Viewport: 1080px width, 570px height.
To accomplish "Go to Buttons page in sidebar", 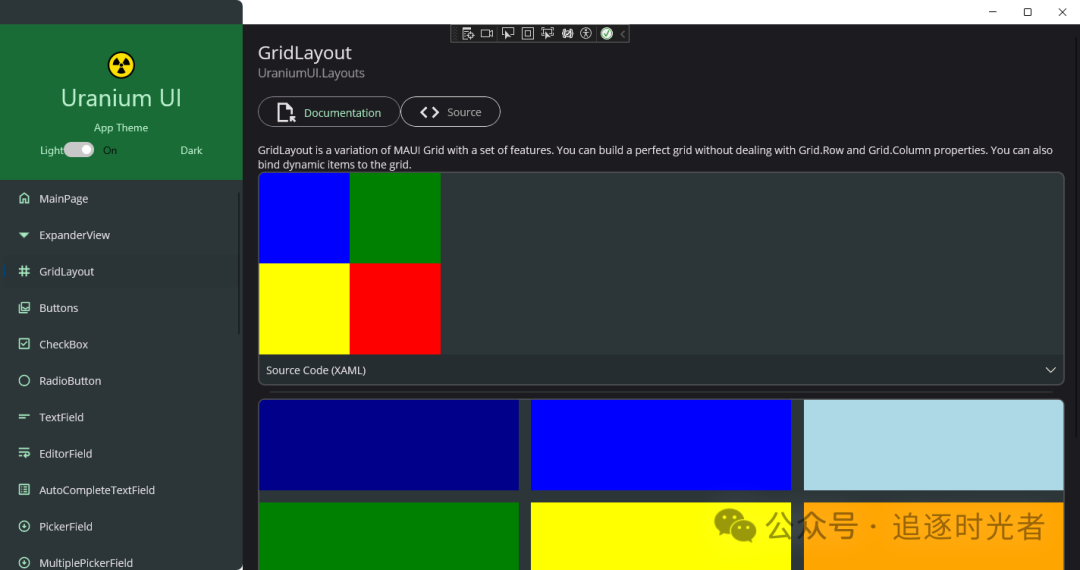I will pos(121,308).
